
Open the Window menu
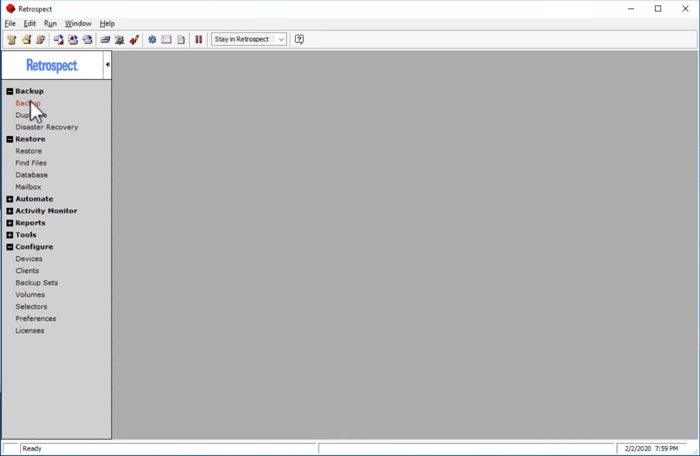coord(78,24)
